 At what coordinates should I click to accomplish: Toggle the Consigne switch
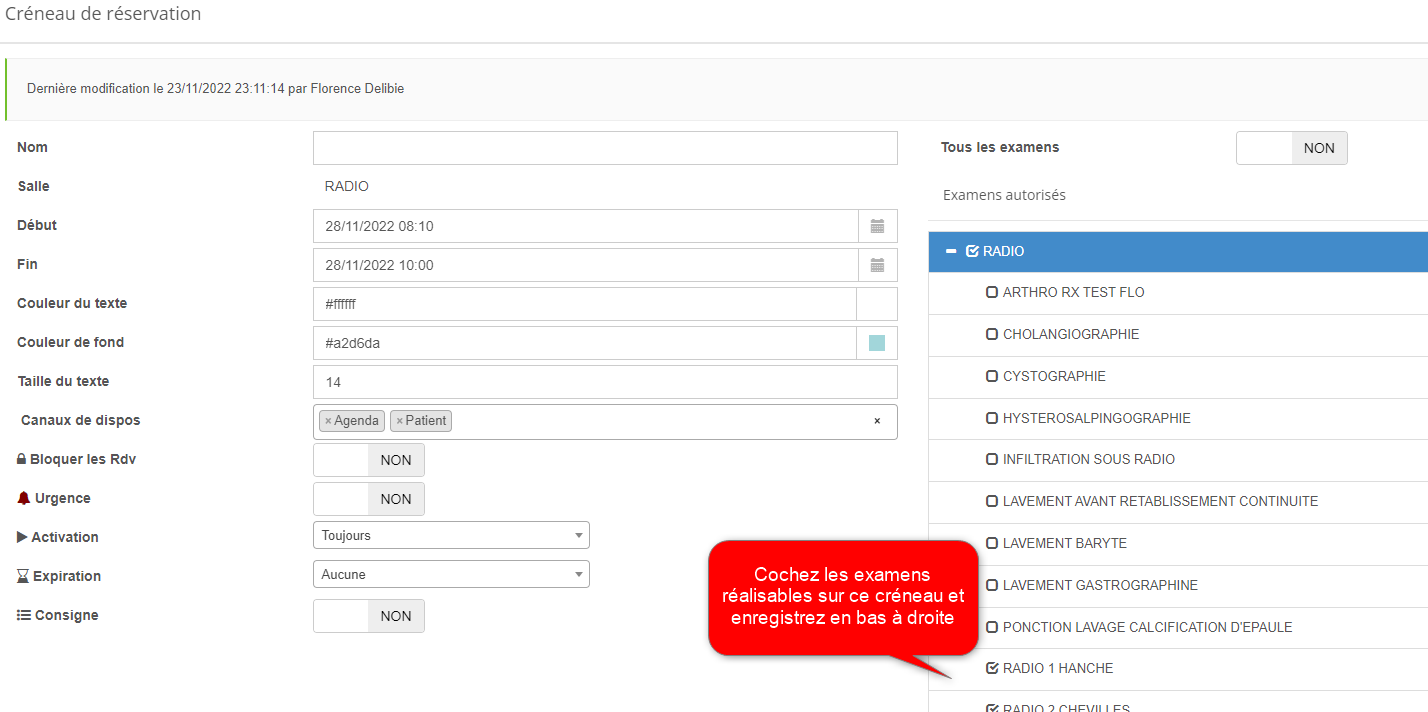[369, 616]
